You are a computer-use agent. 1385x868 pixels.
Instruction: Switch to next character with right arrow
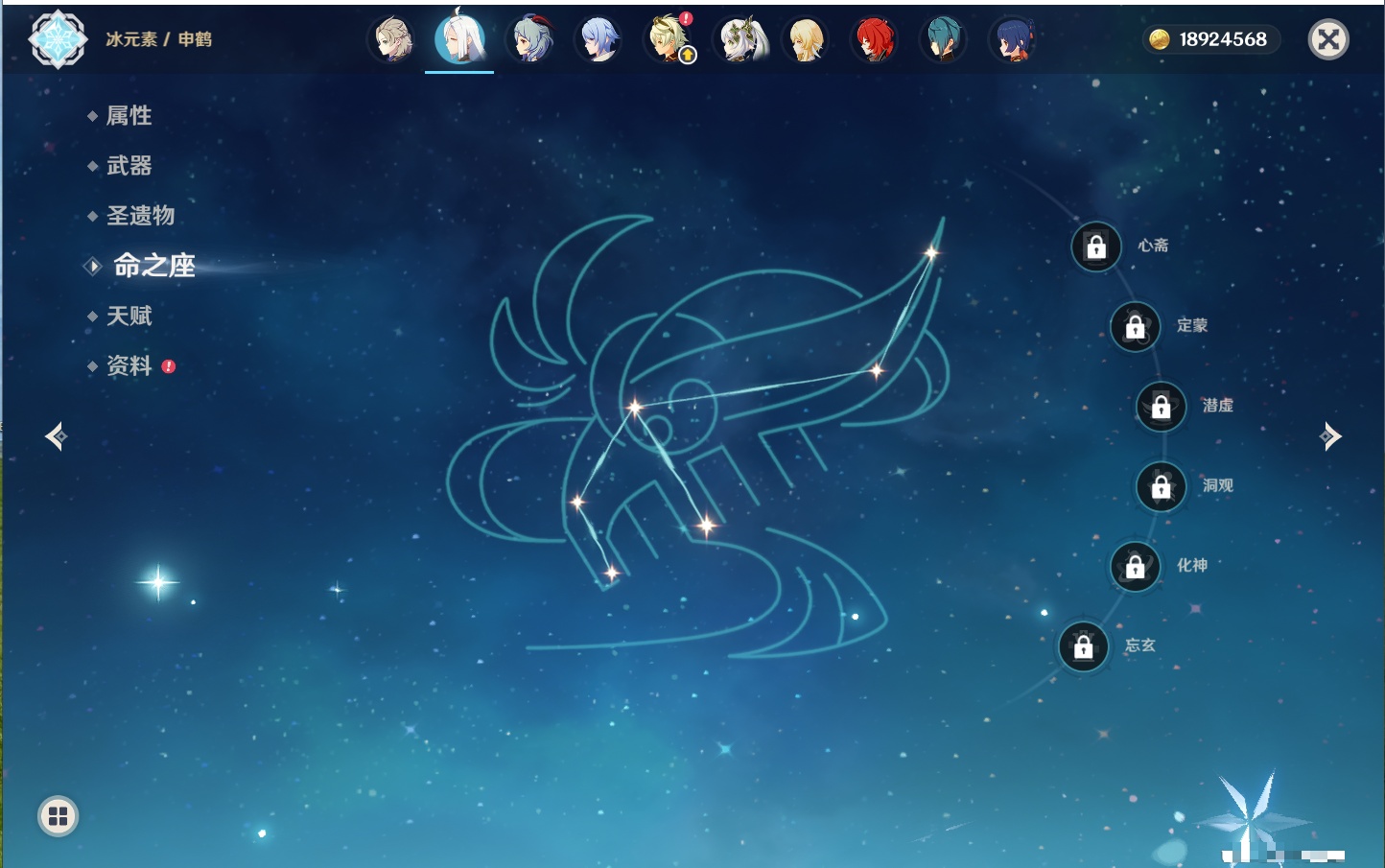(x=1329, y=436)
